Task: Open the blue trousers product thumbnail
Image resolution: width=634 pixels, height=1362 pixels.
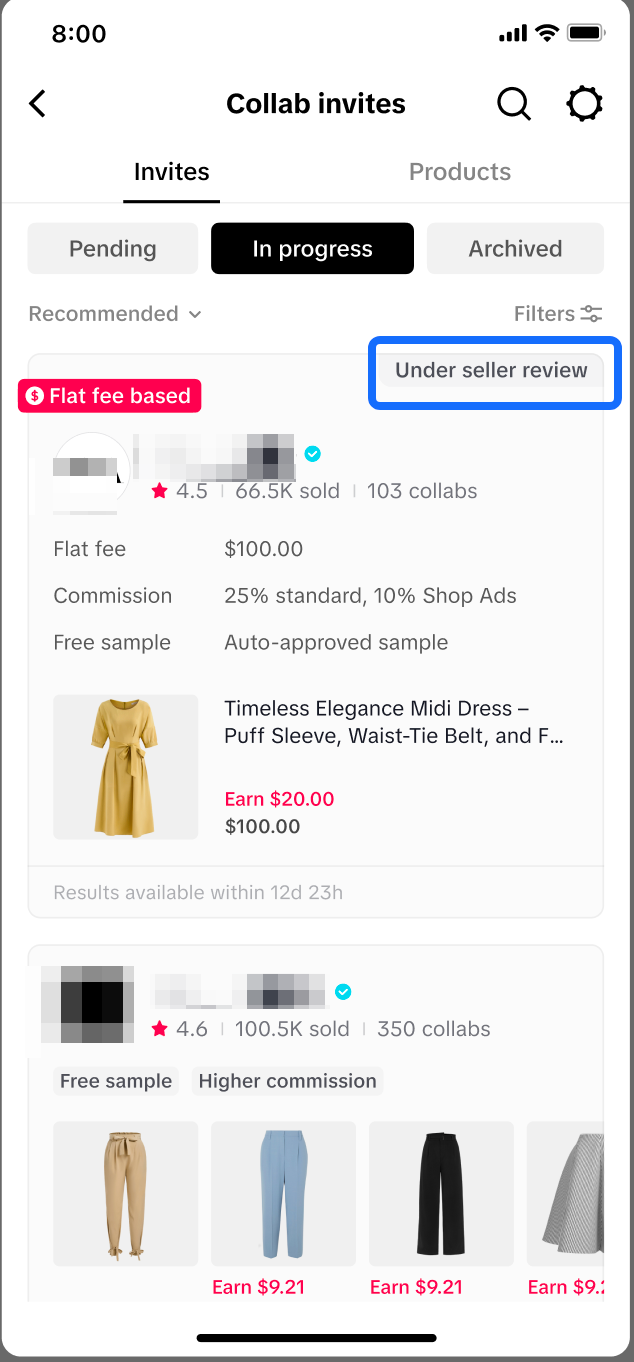Action: [284, 1194]
